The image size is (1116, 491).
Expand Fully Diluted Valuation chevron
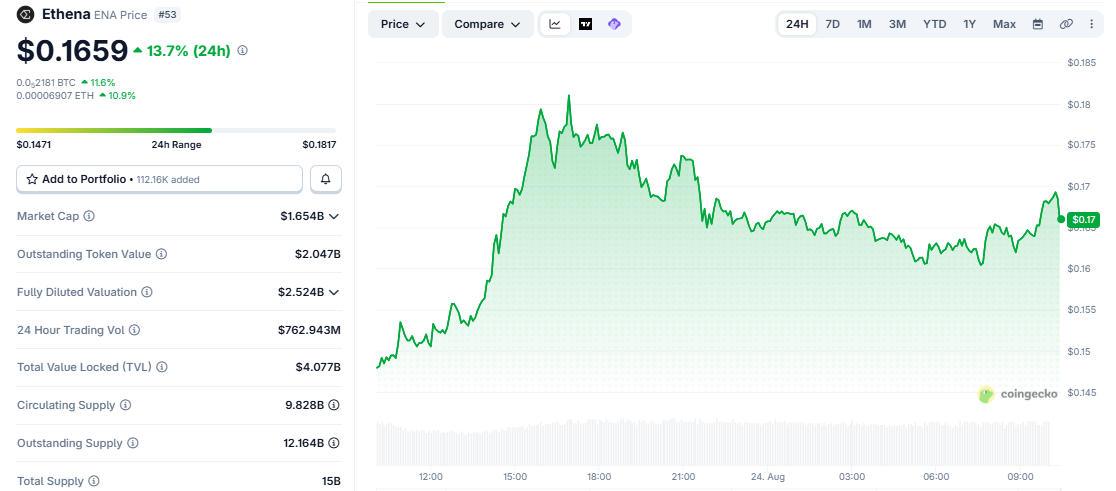pyautogui.click(x=334, y=292)
